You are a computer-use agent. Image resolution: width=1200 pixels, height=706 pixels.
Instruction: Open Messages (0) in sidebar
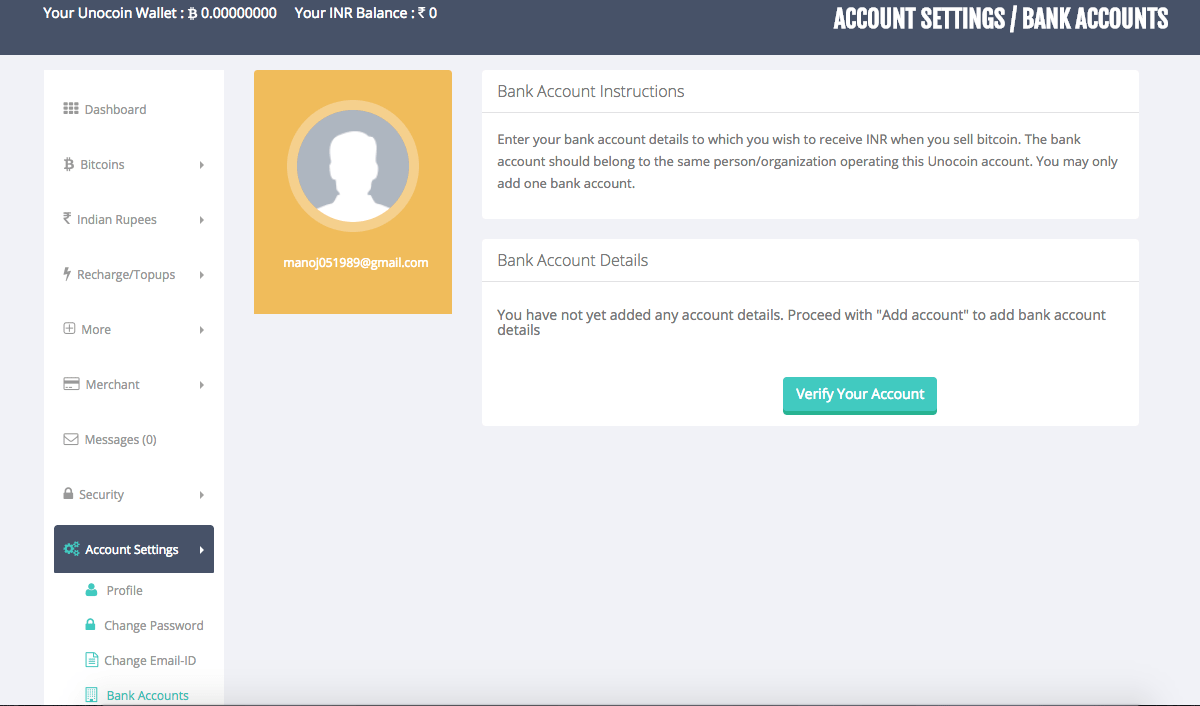(x=134, y=439)
